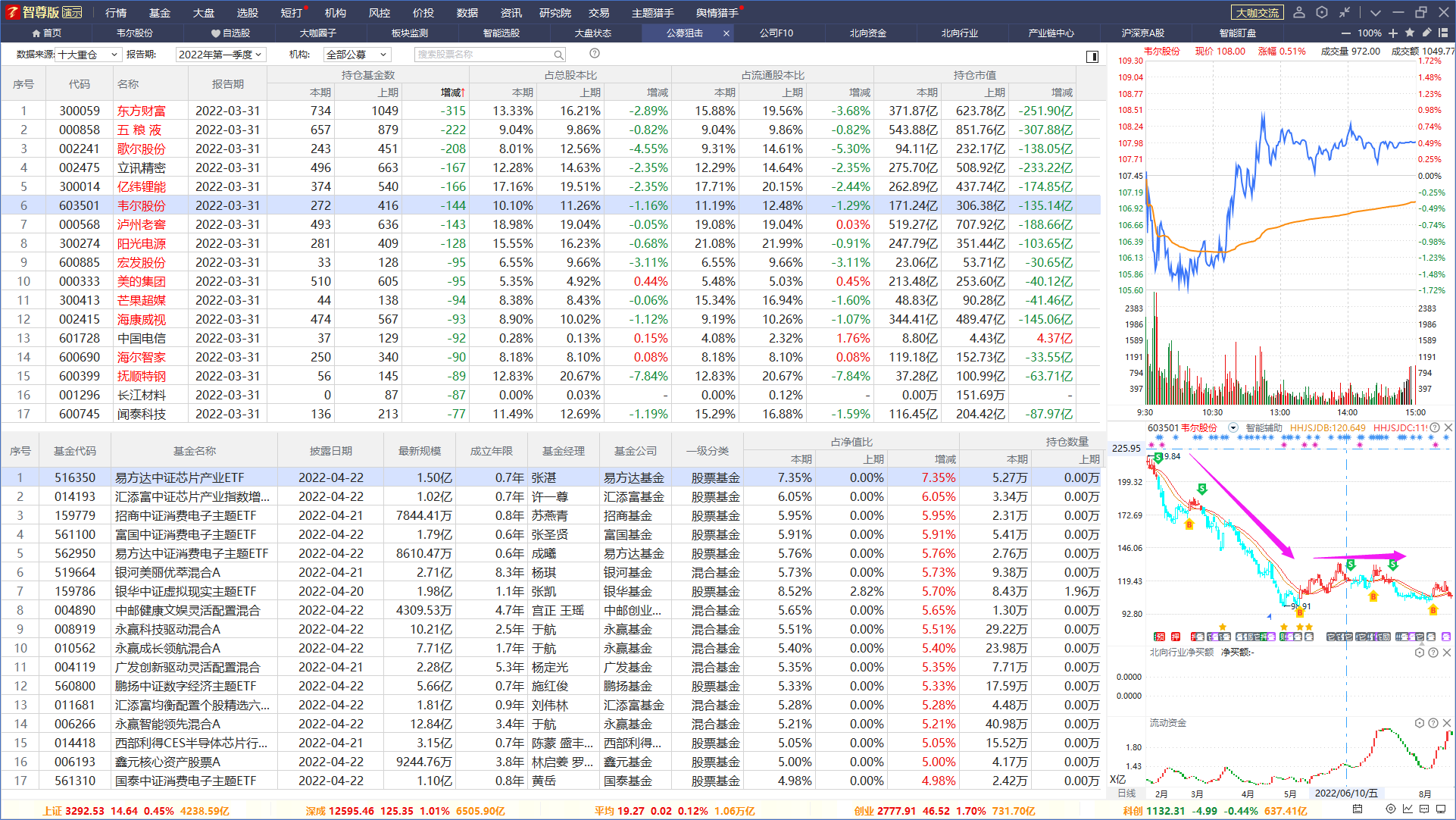Click the 日线 period label under the chart

pyautogui.click(x=1126, y=793)
